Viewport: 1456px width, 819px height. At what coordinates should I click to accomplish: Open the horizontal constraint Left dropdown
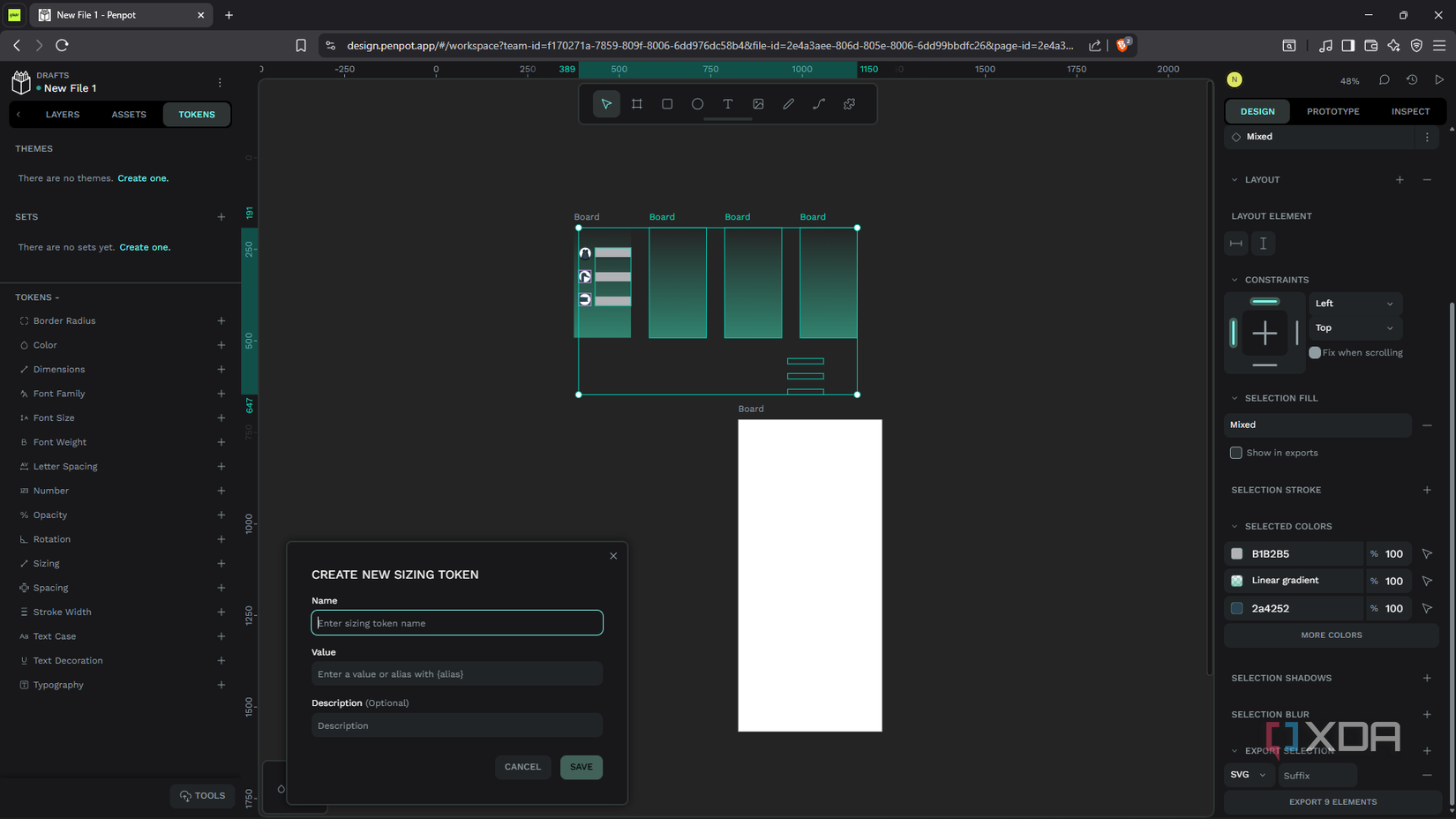pyautogui.click(x=1355, y=304)
